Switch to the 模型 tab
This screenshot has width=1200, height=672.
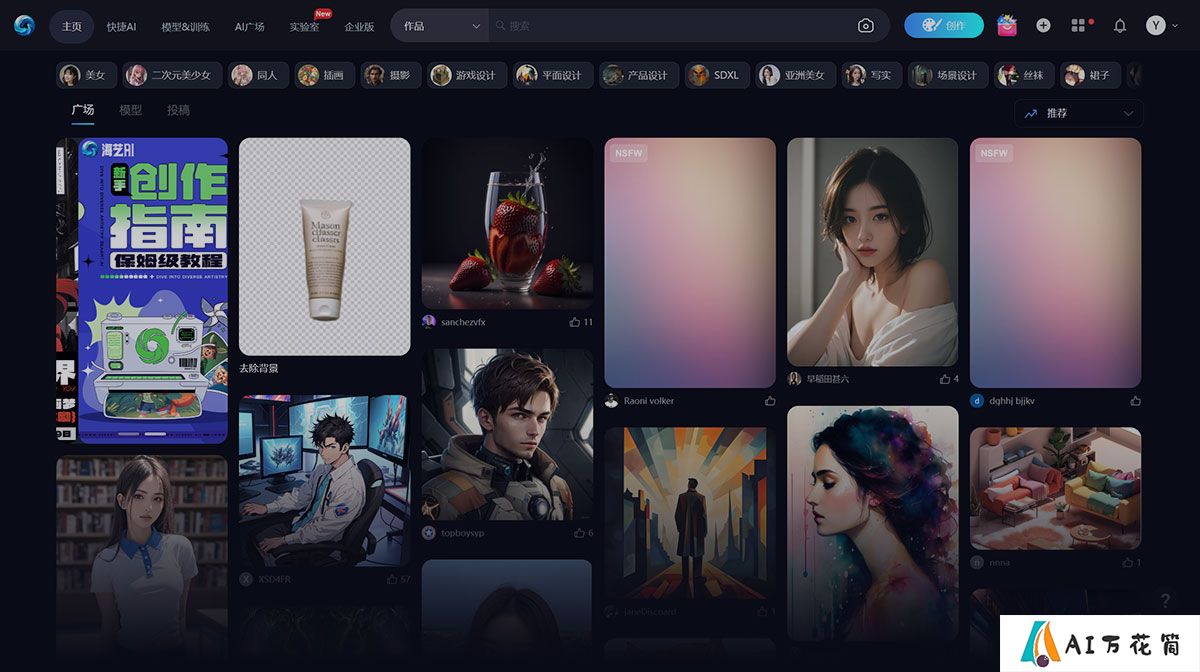[130, 110]
